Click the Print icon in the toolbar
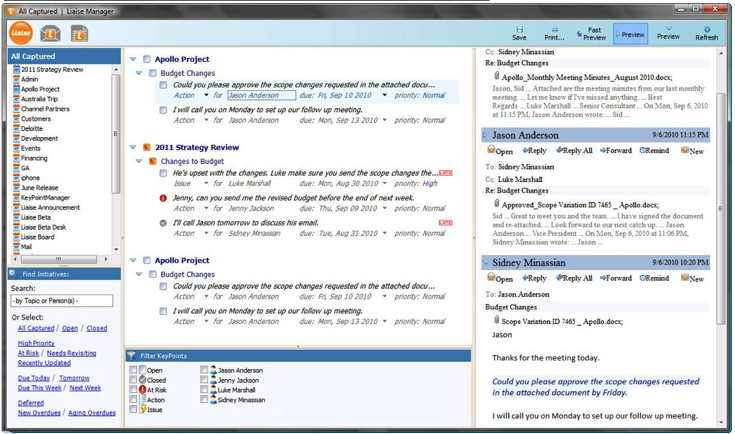The image size is (735, 434). tap(554, 32)
